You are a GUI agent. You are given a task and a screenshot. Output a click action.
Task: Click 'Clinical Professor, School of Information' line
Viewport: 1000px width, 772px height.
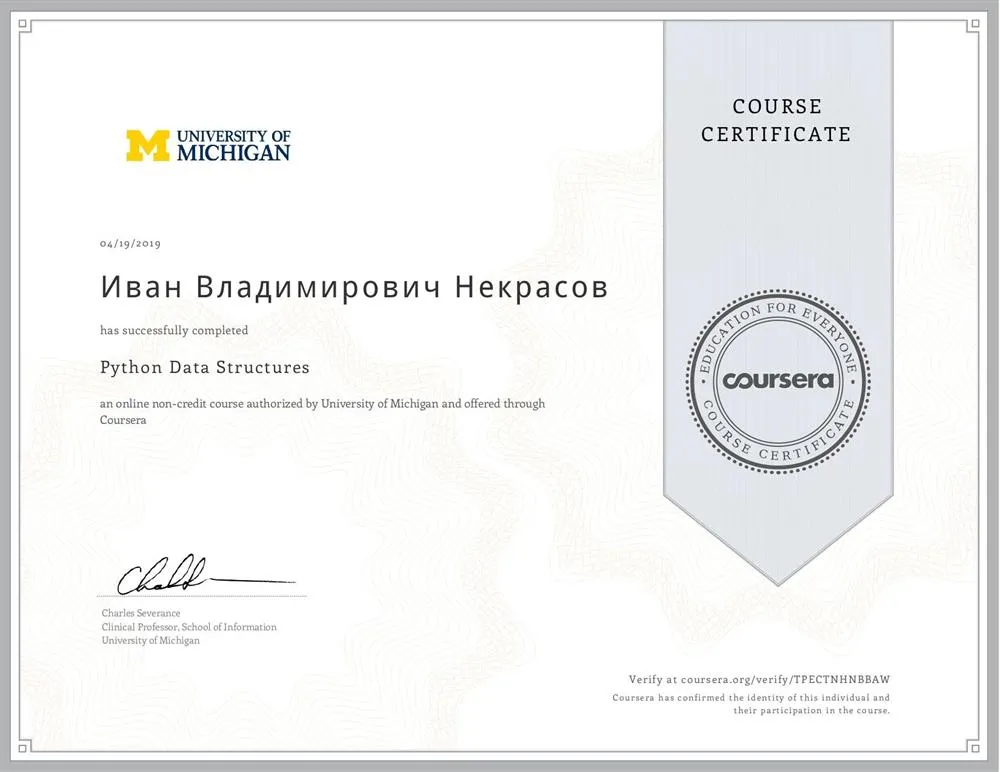point(189,627)
